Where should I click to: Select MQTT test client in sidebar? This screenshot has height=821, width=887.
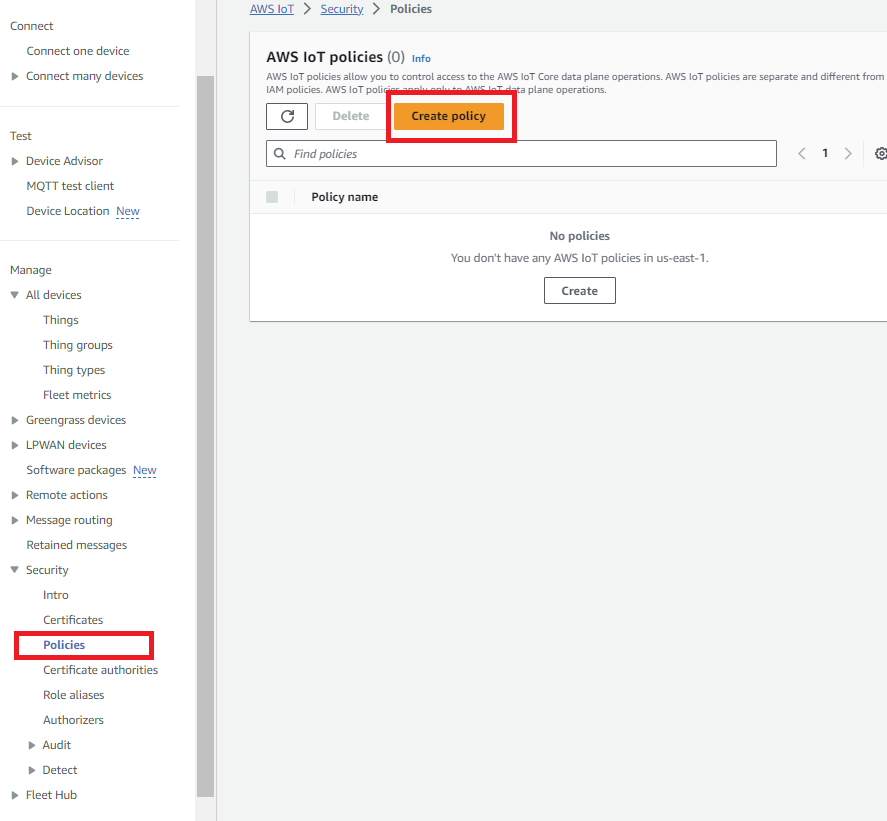[x=70, y=186]
